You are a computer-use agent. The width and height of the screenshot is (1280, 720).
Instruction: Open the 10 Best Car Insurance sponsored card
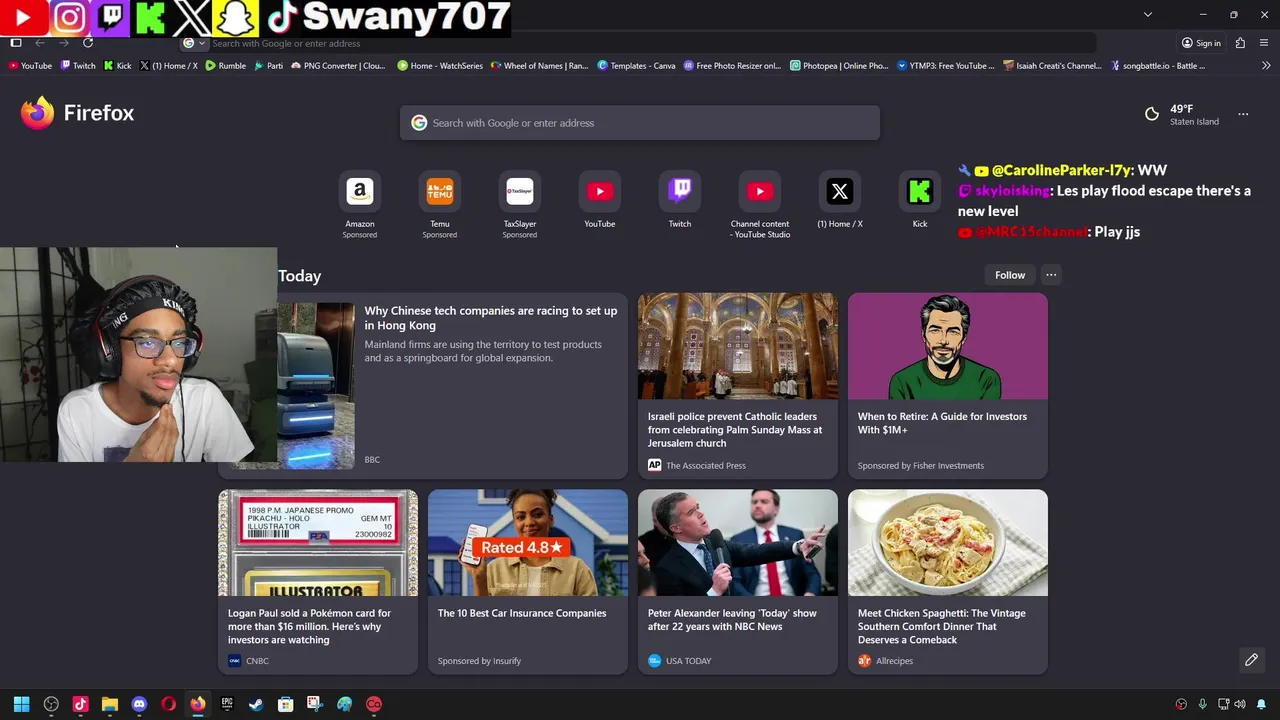[528, 582]
